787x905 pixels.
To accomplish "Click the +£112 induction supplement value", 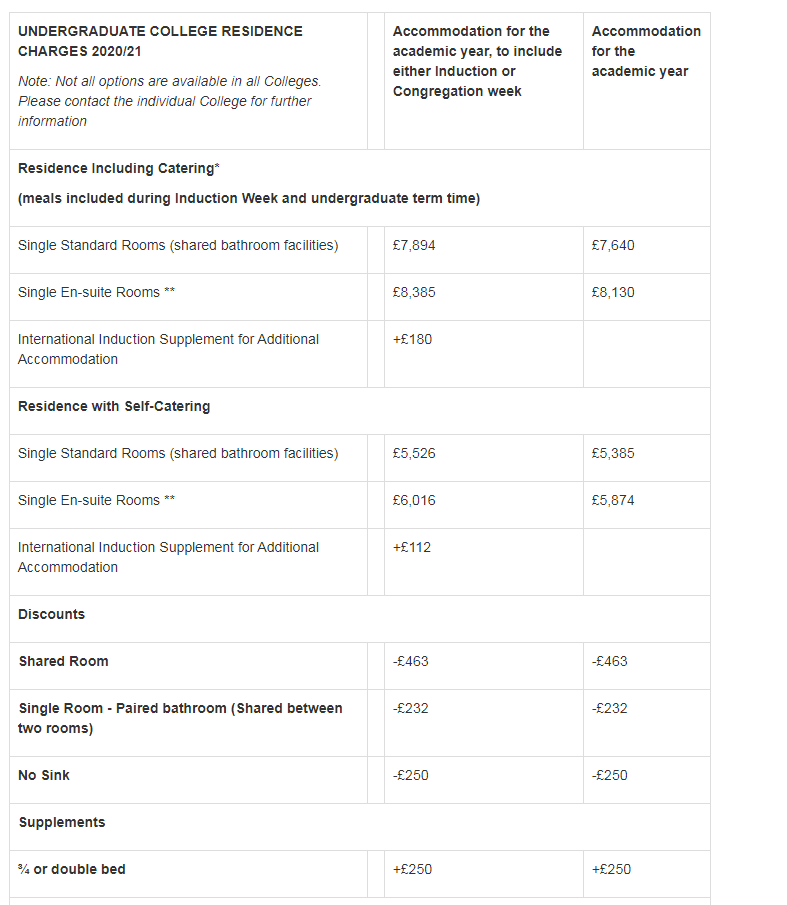I will tap(412, 548).
